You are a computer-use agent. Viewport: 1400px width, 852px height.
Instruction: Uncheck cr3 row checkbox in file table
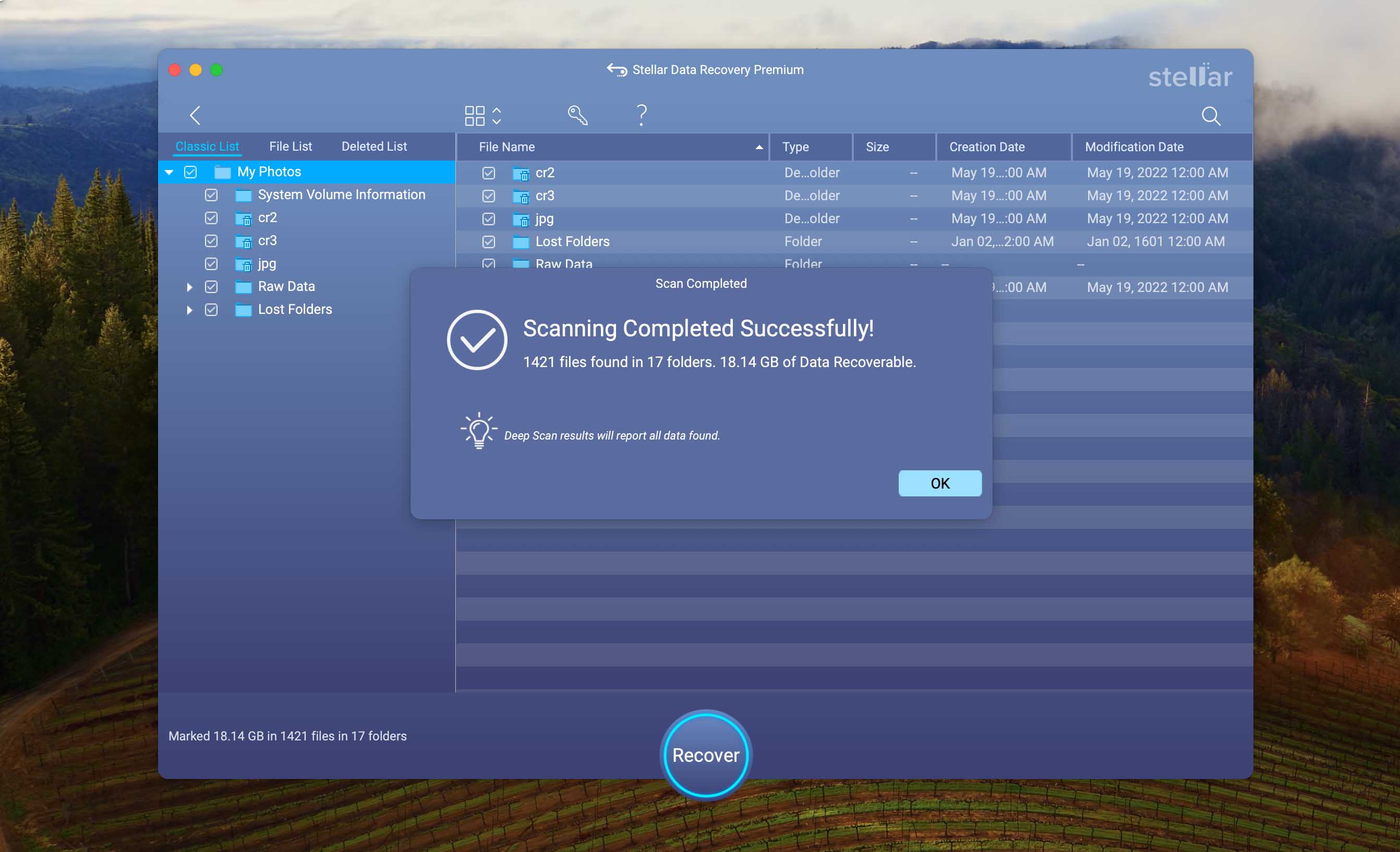488,196
